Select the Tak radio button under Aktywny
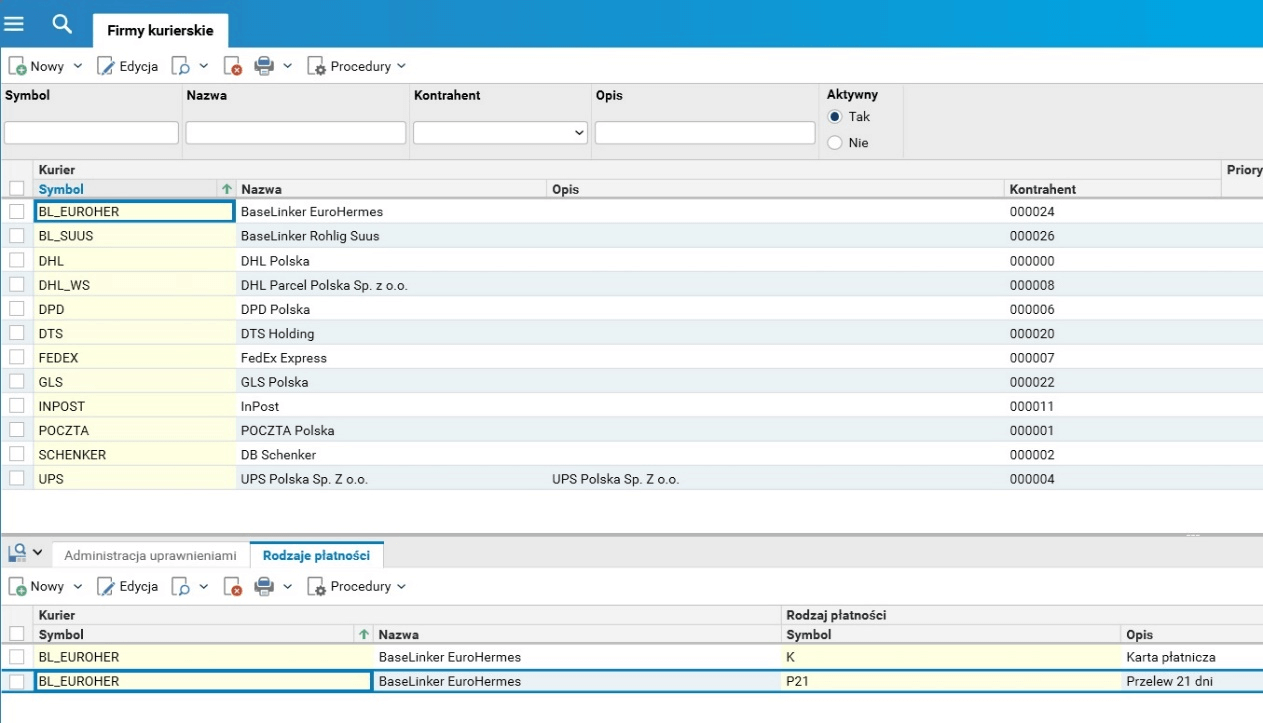This screenshot has height=723, width=1263. tap(835, 116)
